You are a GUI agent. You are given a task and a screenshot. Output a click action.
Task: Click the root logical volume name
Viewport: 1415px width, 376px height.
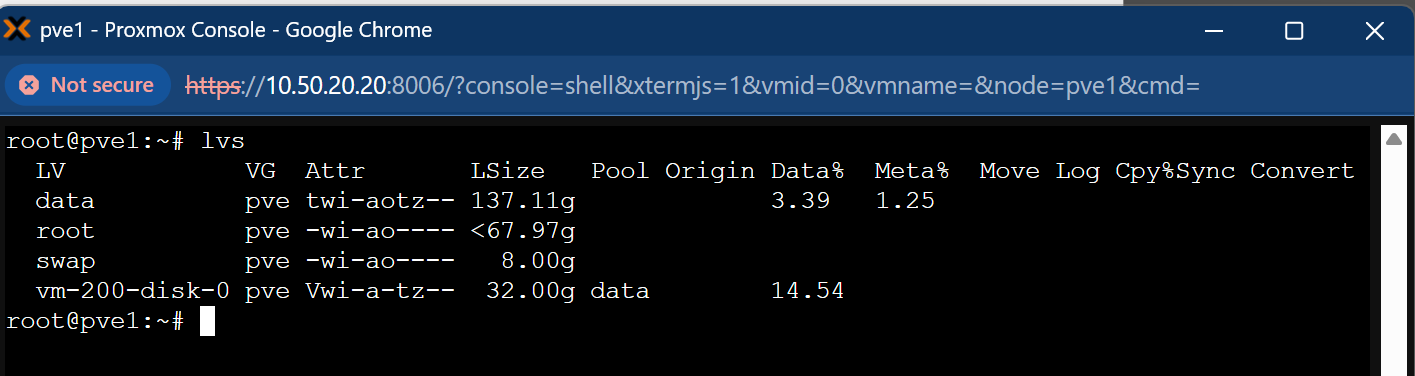[65, 231]
